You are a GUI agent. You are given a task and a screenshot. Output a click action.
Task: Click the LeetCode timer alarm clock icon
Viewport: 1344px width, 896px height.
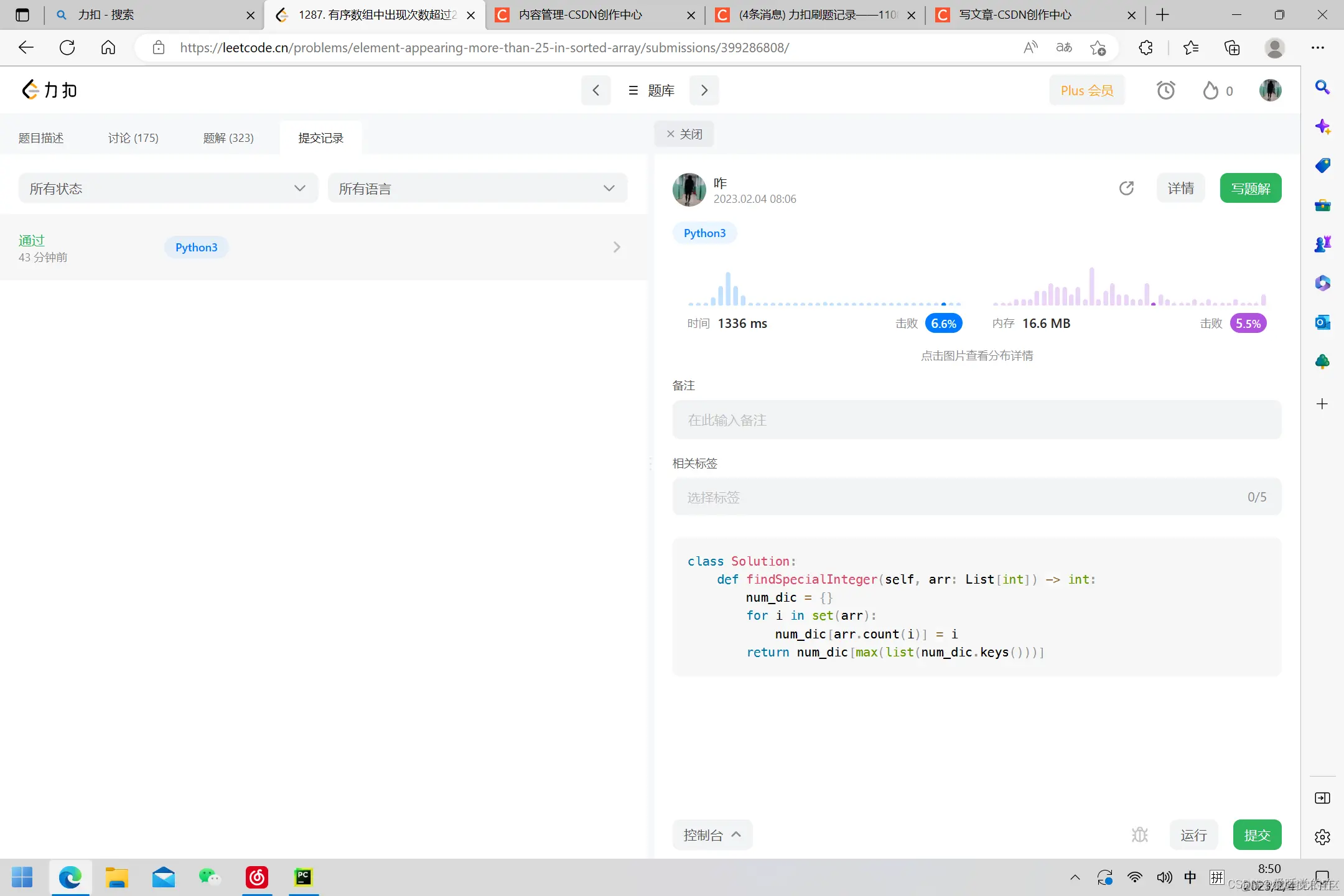(x=1165, y=91)
